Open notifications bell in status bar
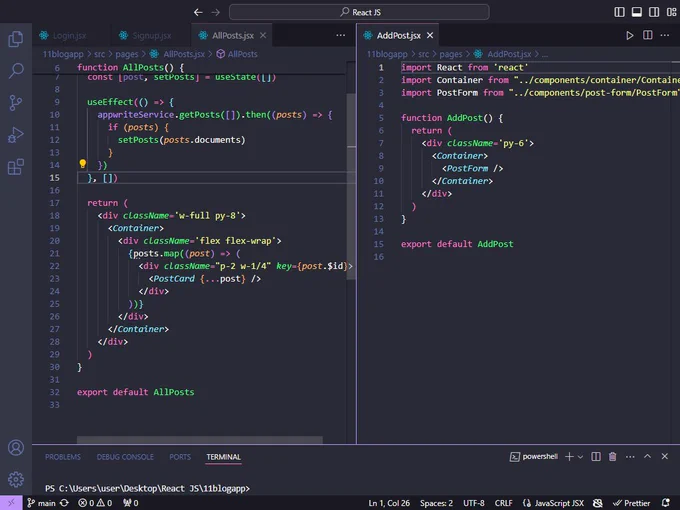The image size is (680, 510). click(666, 503)
